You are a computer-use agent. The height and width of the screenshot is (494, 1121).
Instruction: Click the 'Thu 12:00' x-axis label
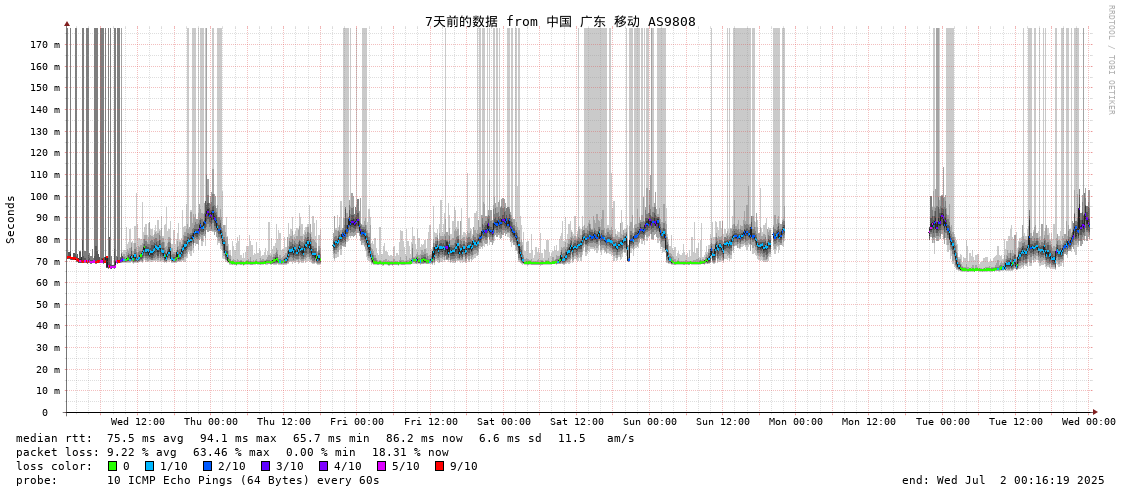284,422
